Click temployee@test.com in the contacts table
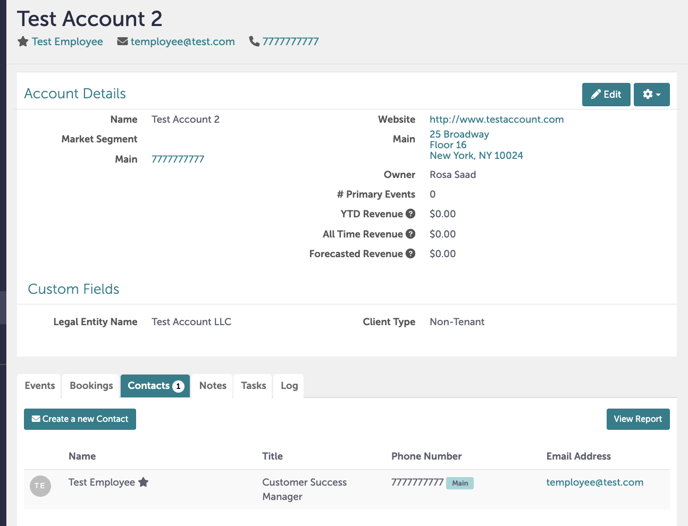The width and height of the screenshot is (688, 526). [594, 482]
